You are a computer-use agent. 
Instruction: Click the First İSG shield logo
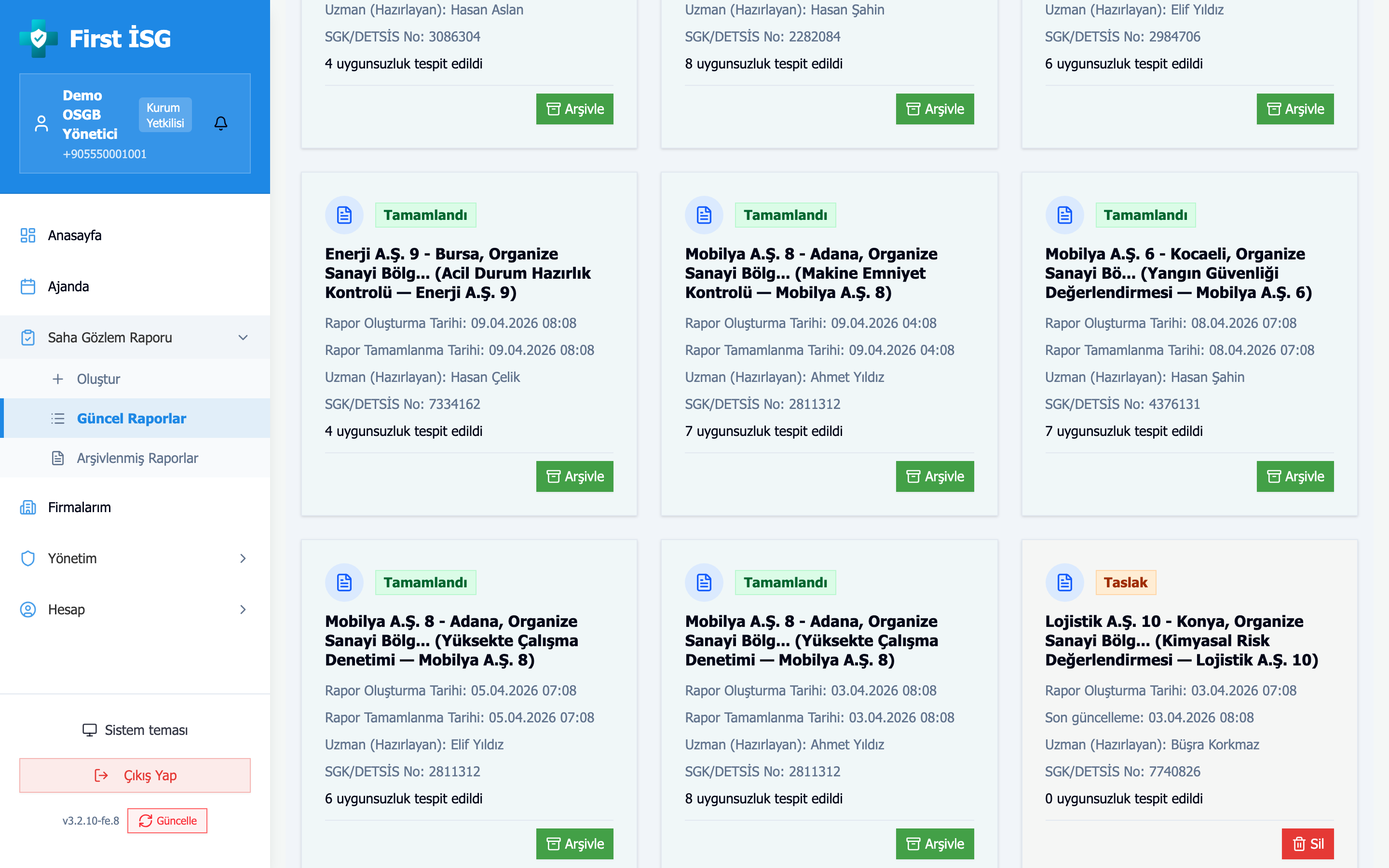39,39
